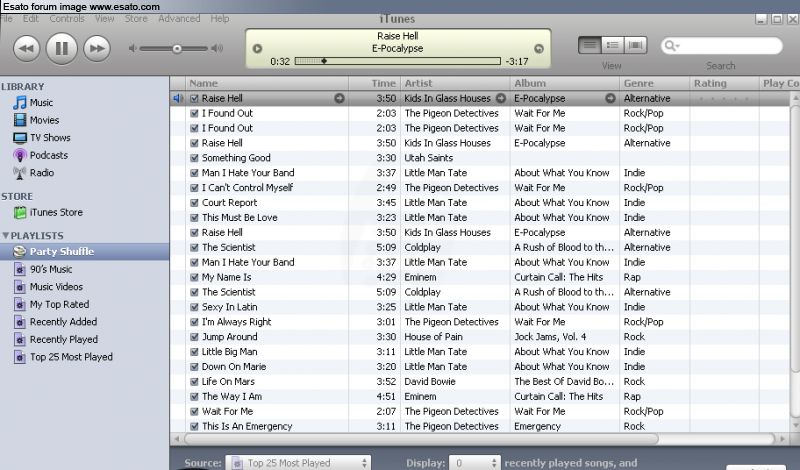This screenshot has width=800, height=470.
Task: Sort songs by Genre column header
Action: pyautogui.click(x=655, y=83)
